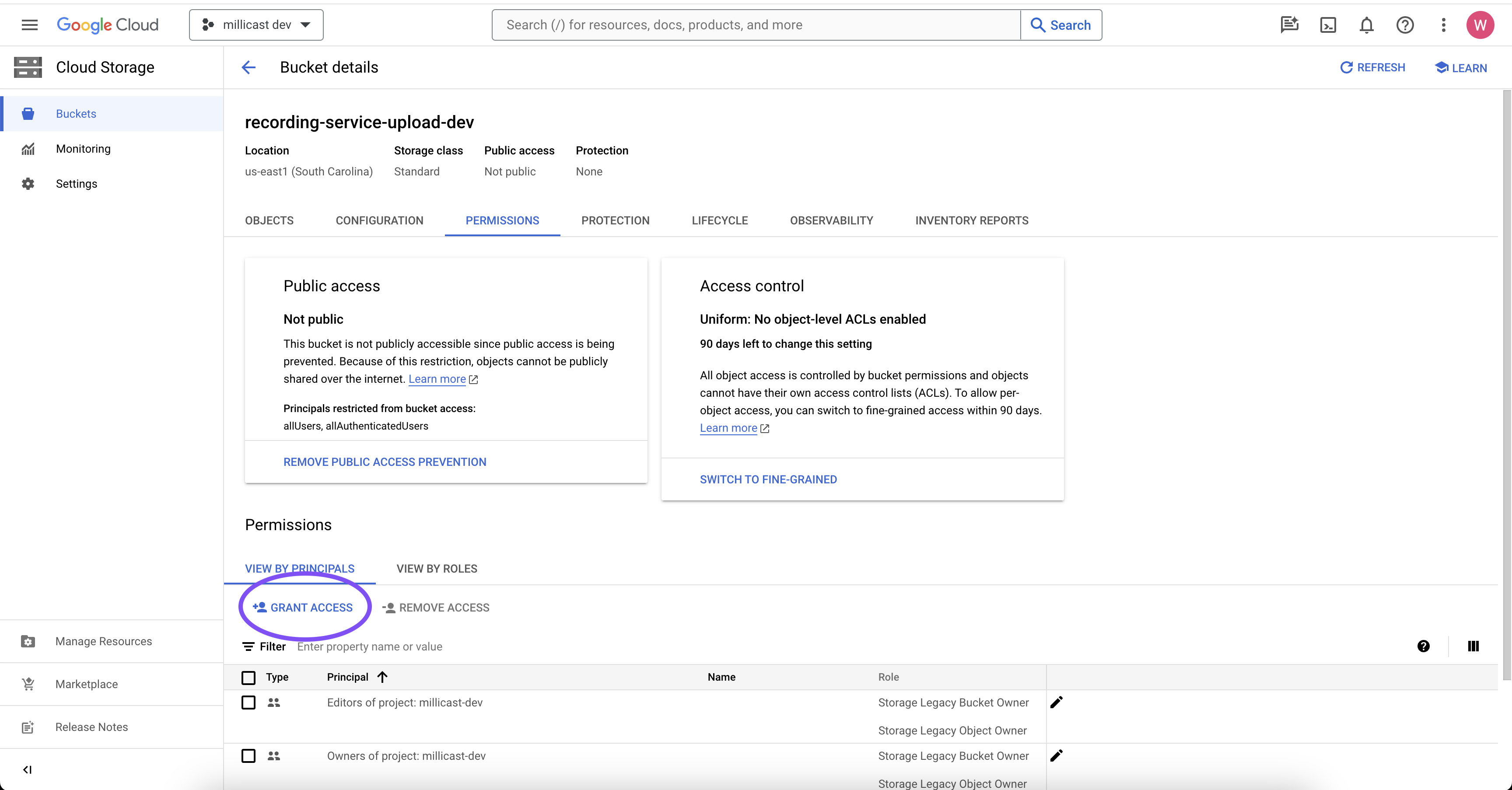Click the back arrow beside Bucket details
The height and width of the screenshot is (790, 1512).
click(x=249, y=67)
